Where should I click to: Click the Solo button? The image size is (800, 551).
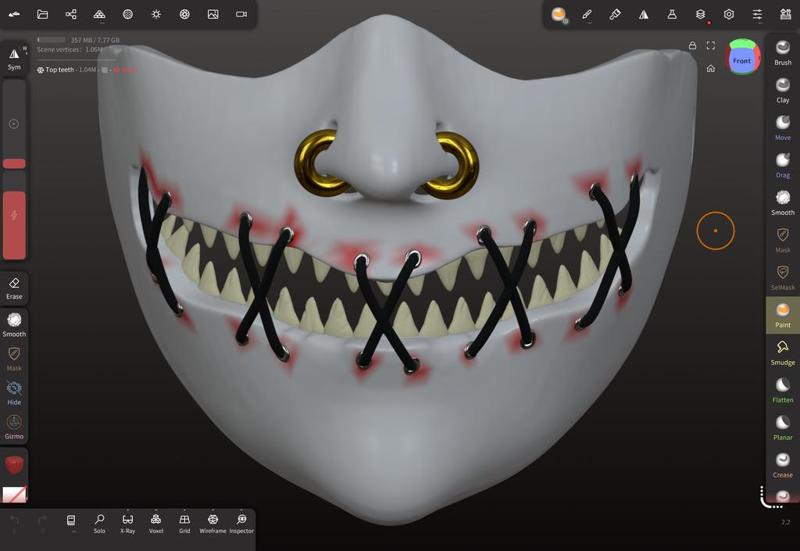[99, 523]
